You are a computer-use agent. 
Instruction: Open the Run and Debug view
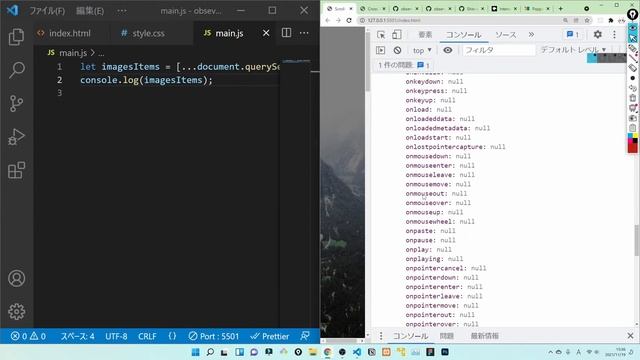(16, 137)
